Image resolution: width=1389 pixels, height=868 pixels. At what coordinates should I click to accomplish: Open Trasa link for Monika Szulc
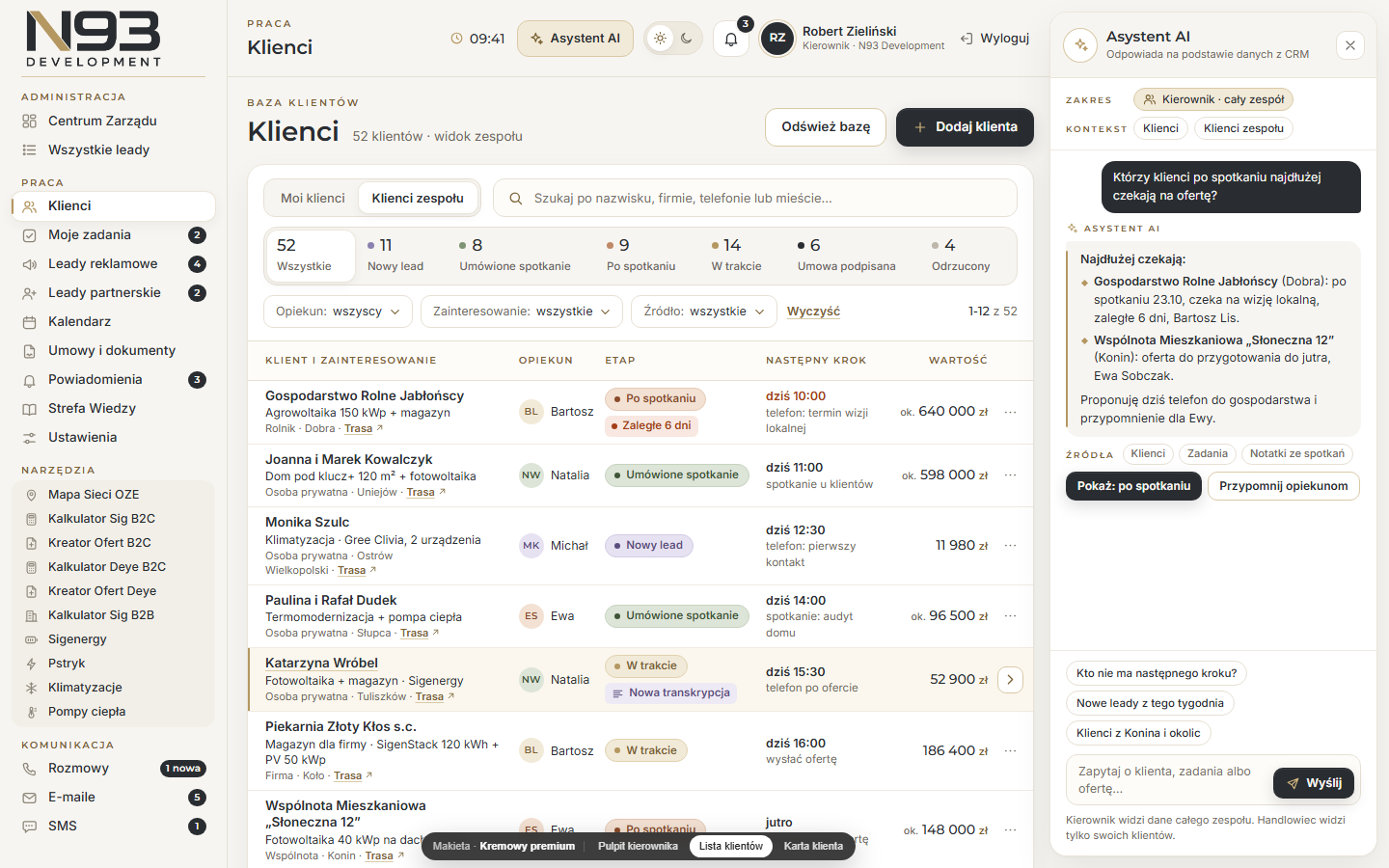tap(352, 571)
